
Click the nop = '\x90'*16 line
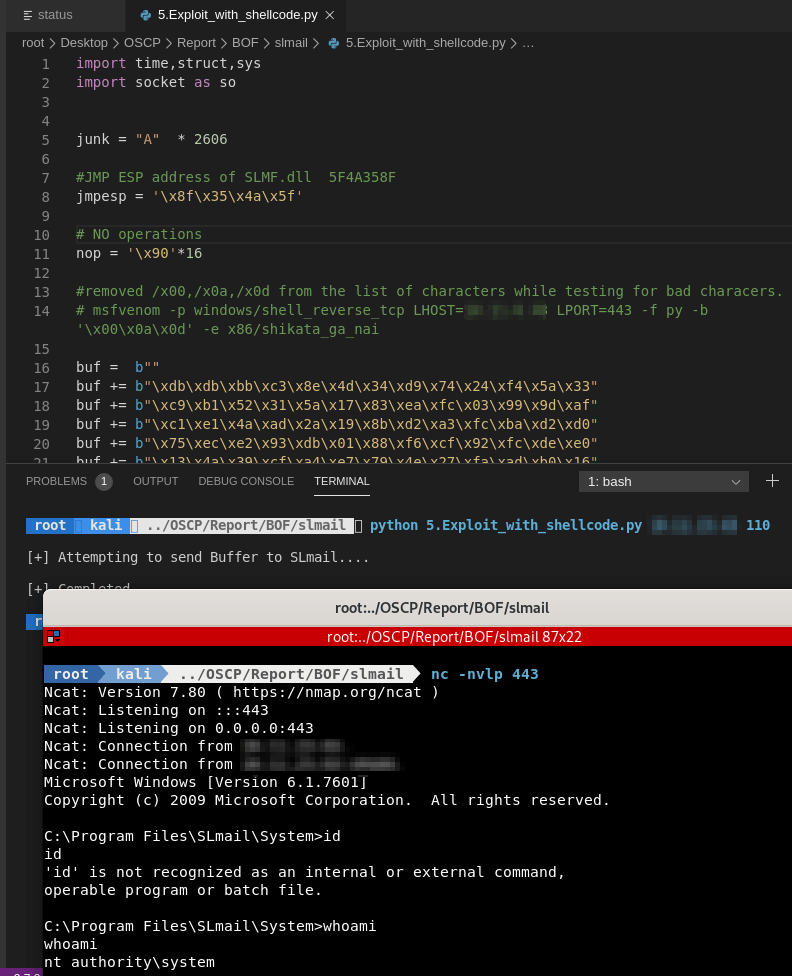pos(139,253)
